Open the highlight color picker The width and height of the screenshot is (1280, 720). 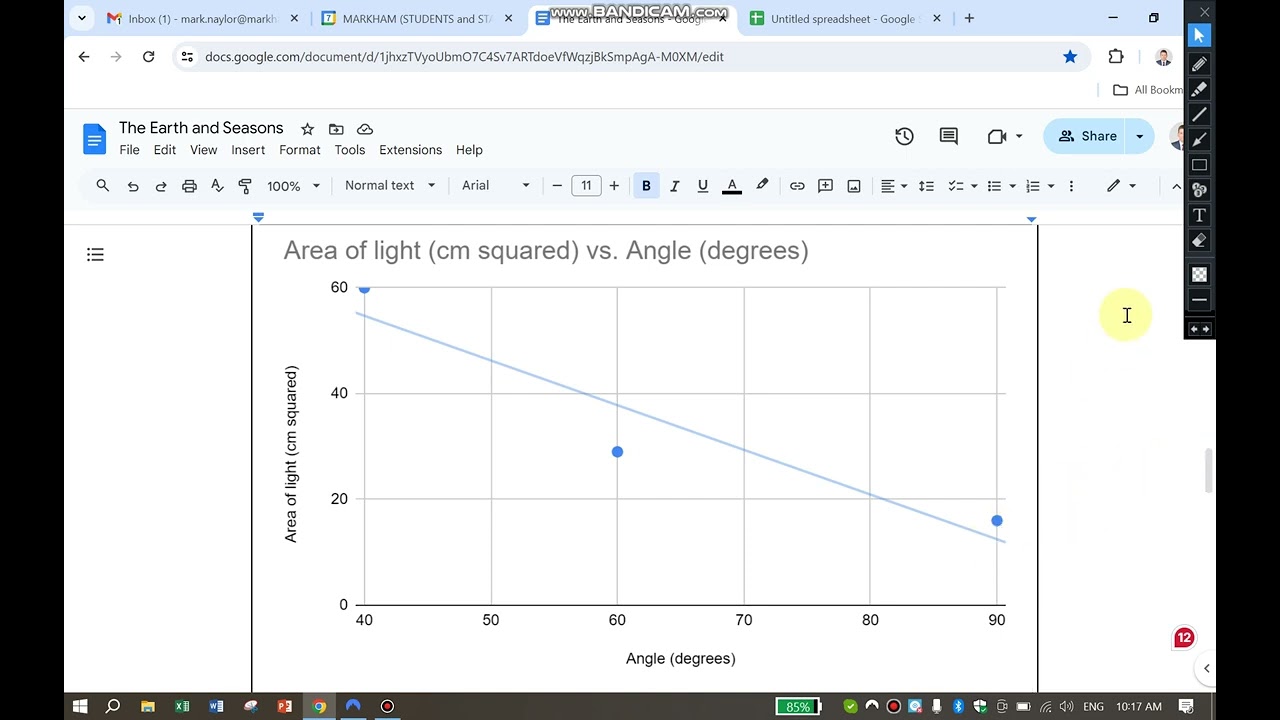click(762, 185)
